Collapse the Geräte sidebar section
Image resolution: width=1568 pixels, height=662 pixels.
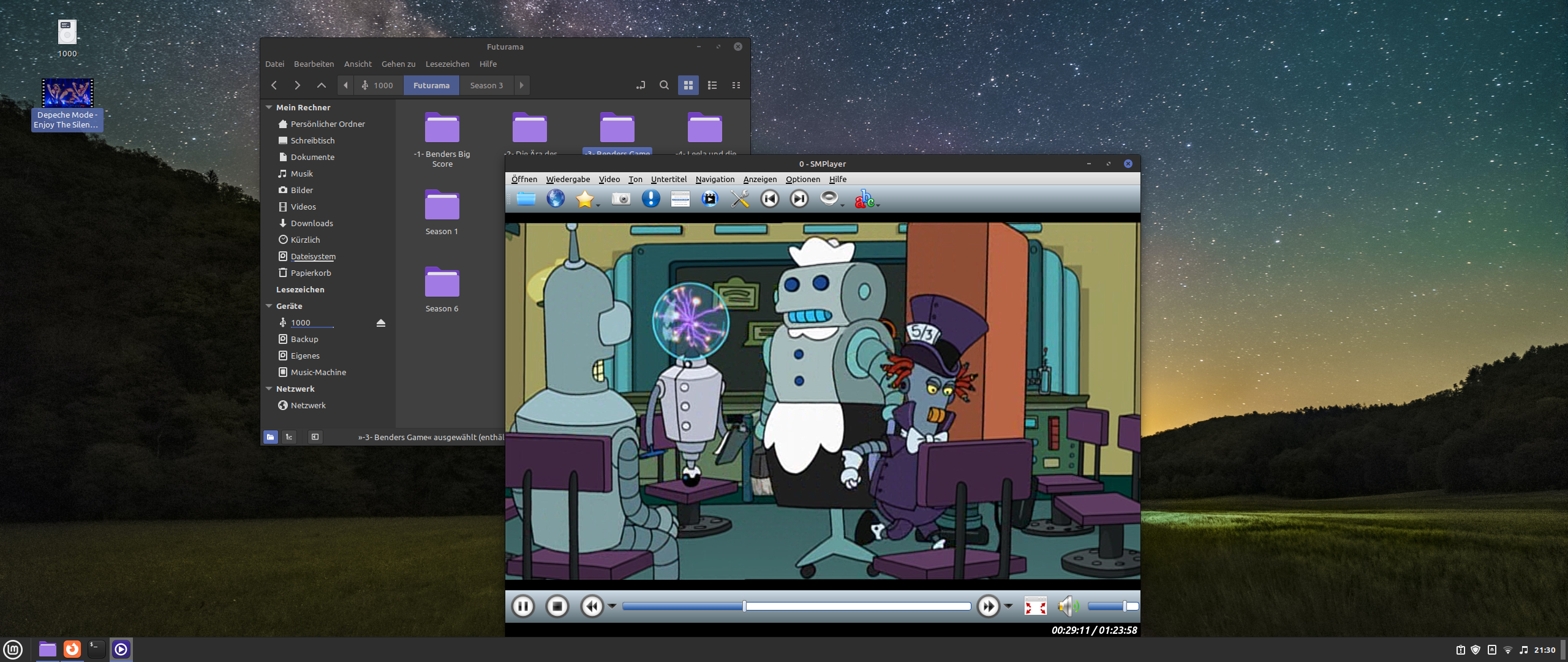tap(269, 306)
